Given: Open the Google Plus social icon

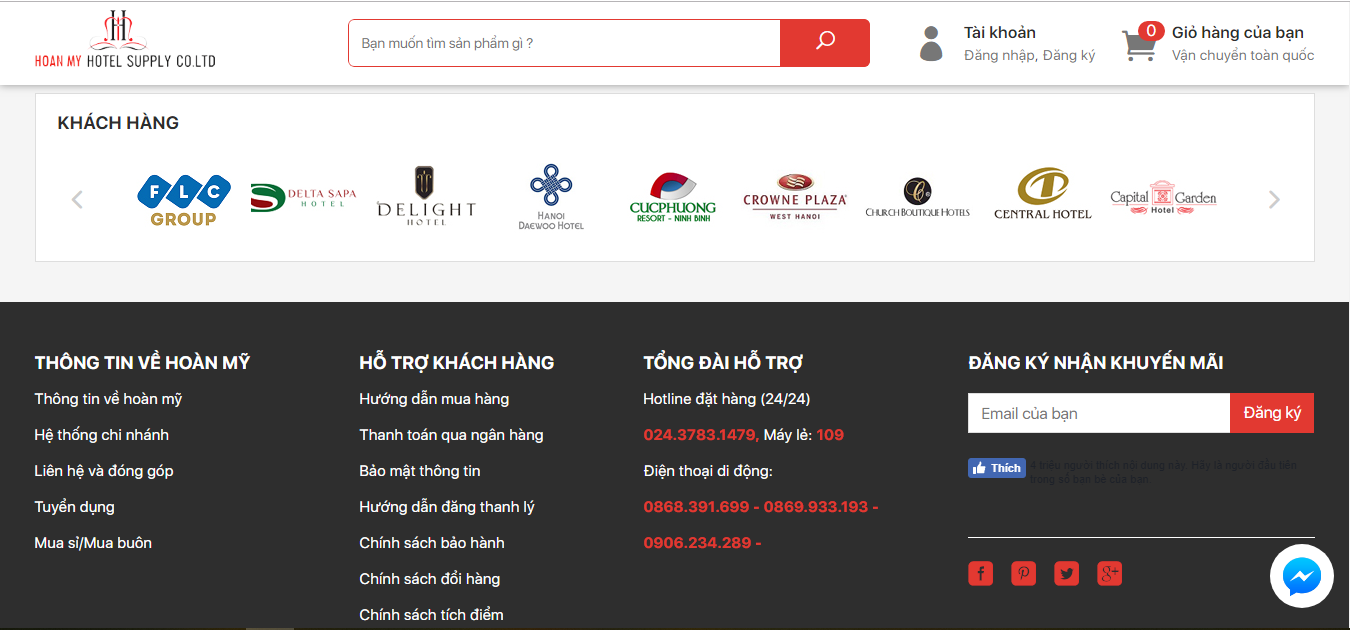Looking at the screenshot, I should point(1110,573).
